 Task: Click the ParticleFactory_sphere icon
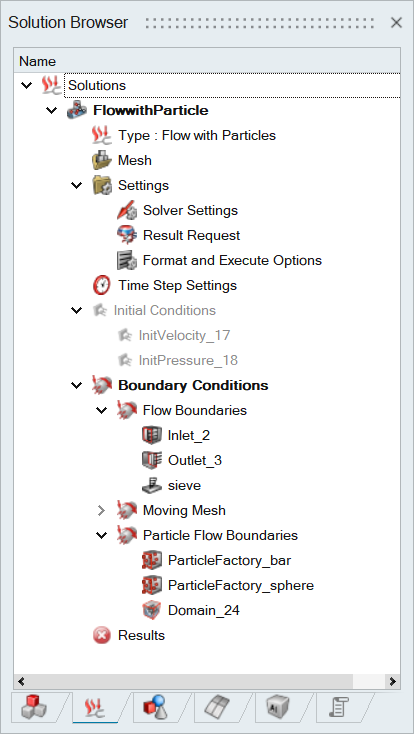[152, 586]
